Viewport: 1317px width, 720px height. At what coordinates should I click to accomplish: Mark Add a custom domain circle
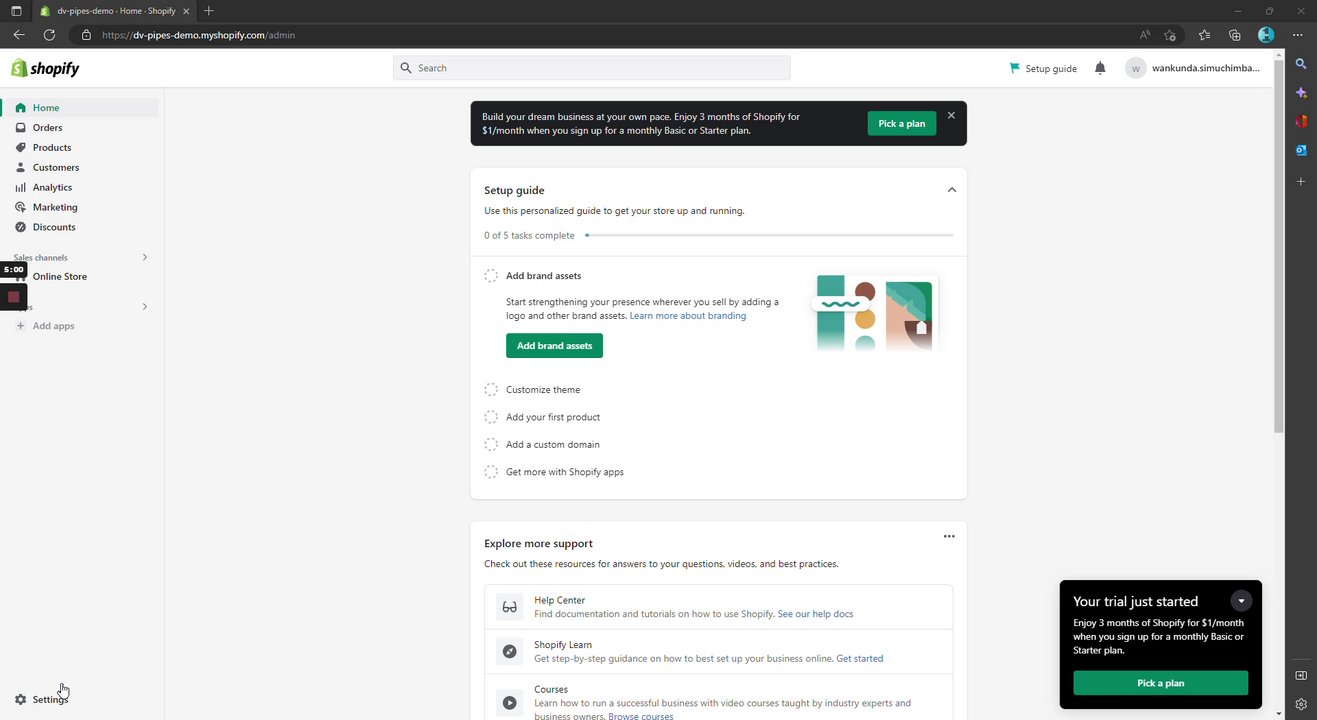tap(491, 444)
